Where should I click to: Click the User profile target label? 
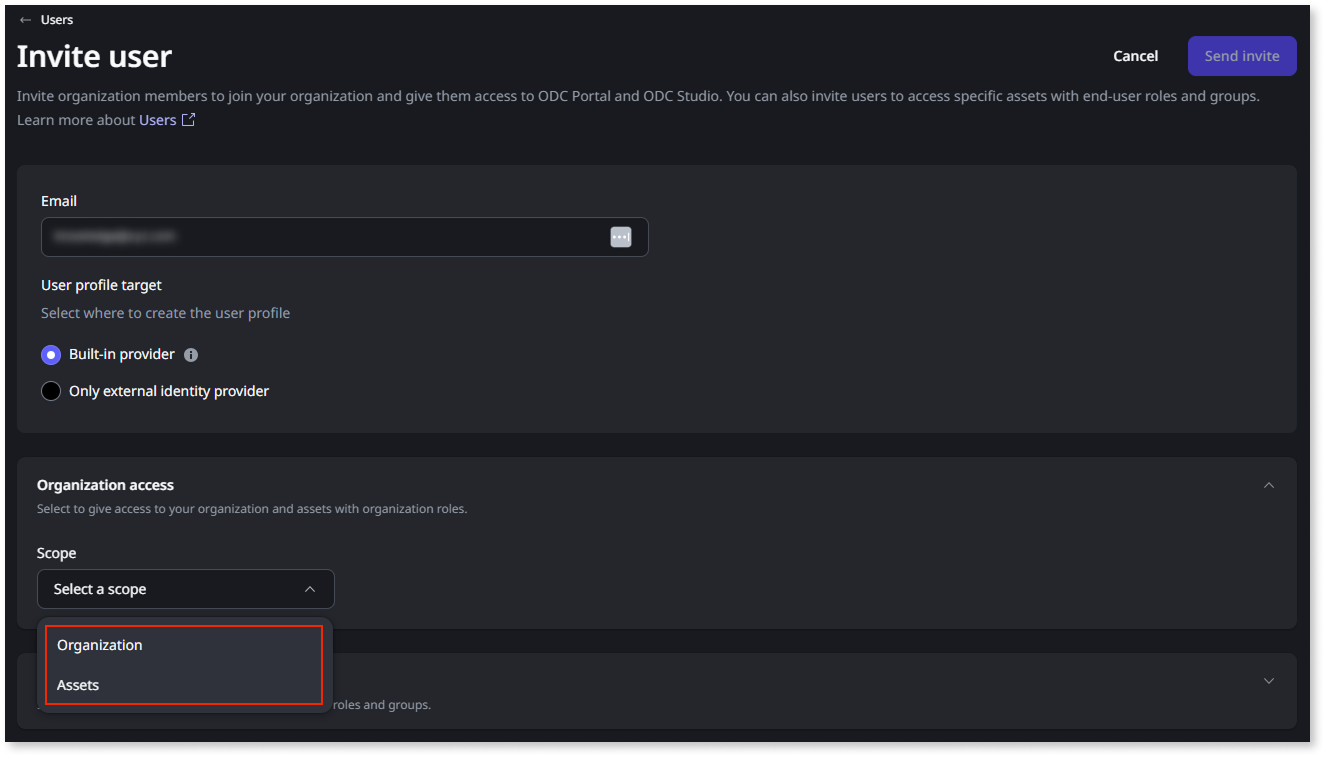101,285
